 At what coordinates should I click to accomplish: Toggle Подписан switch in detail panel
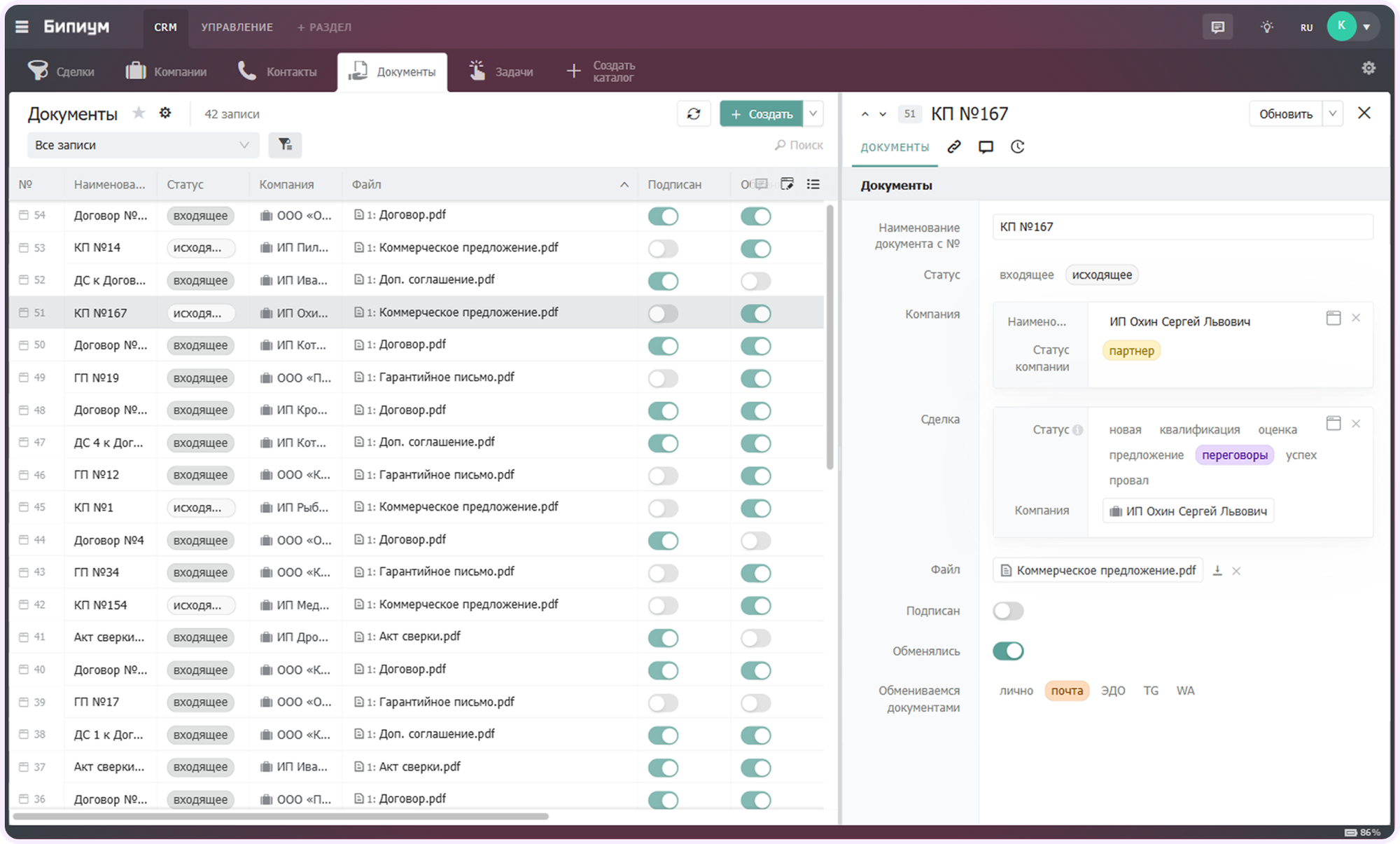pos(1008,611)
